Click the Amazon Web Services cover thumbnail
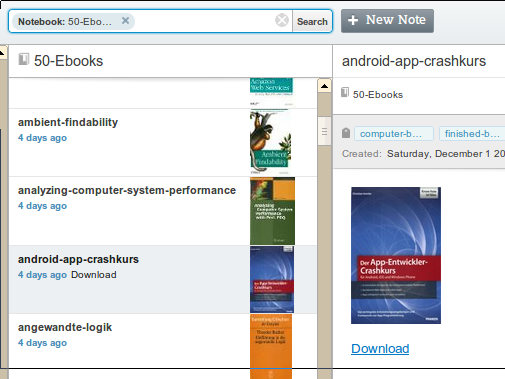 click(x=271, y=92)
